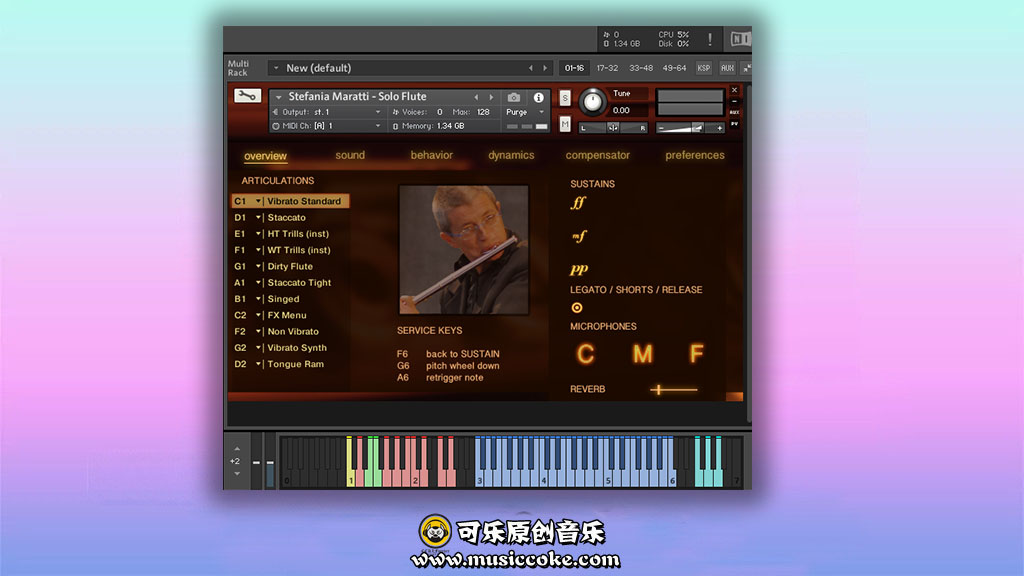
Task: Expand the D1 Staccato articulation dropdown
Action: point(259,217)
